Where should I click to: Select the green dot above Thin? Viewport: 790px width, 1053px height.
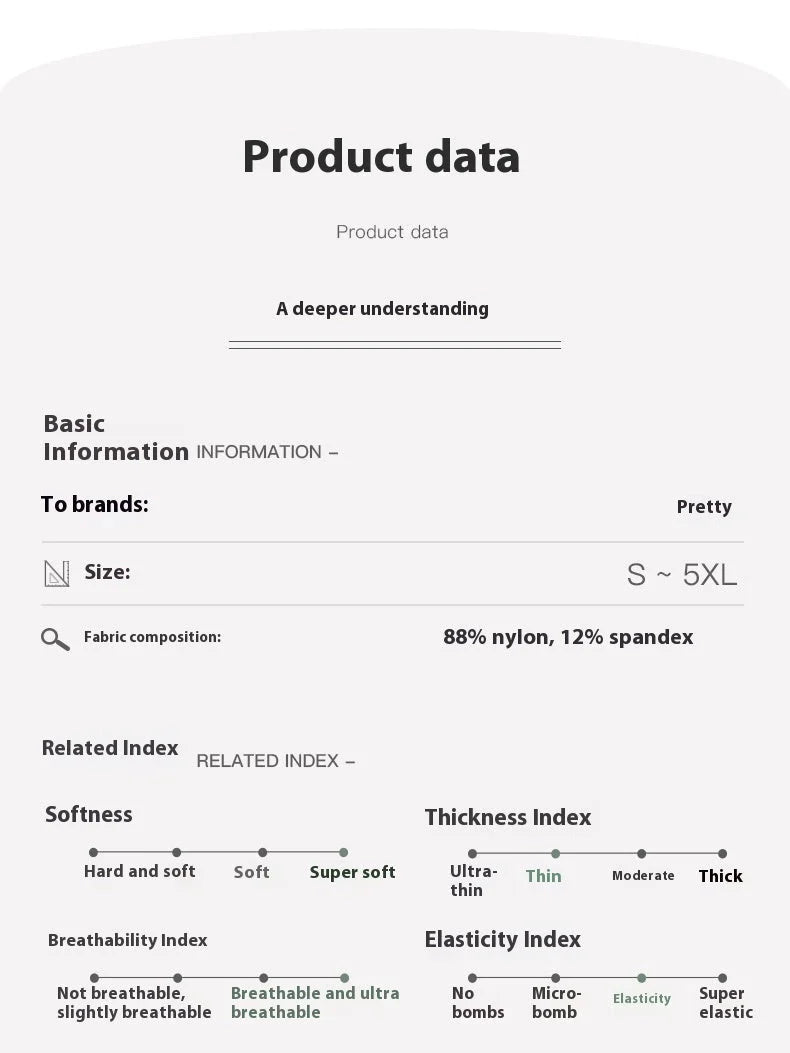pos(555,854)
